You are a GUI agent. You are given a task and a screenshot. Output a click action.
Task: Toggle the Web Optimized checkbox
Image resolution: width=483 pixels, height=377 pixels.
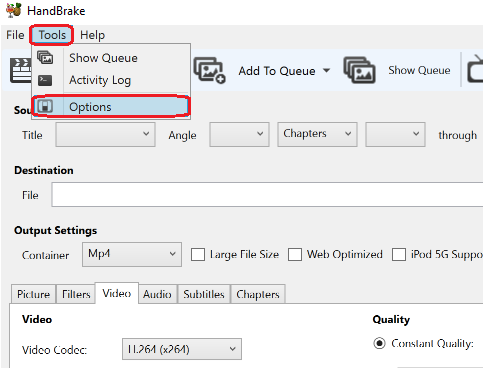point(295,254)
